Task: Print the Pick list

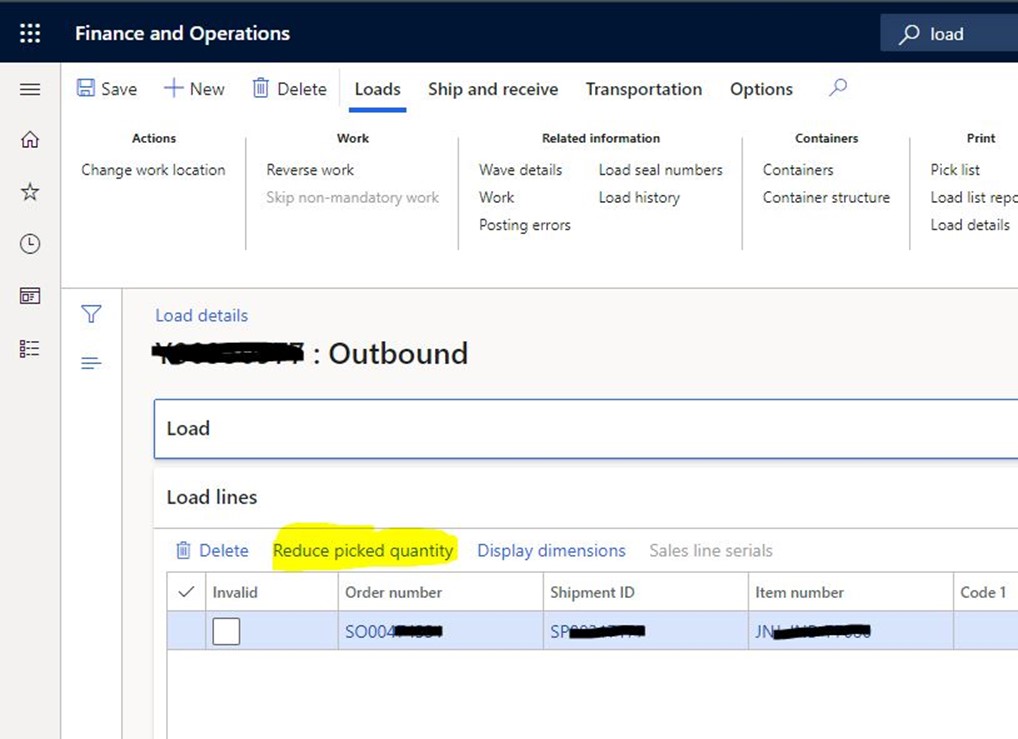Action: pyautogui.click(x=955, y=170)
